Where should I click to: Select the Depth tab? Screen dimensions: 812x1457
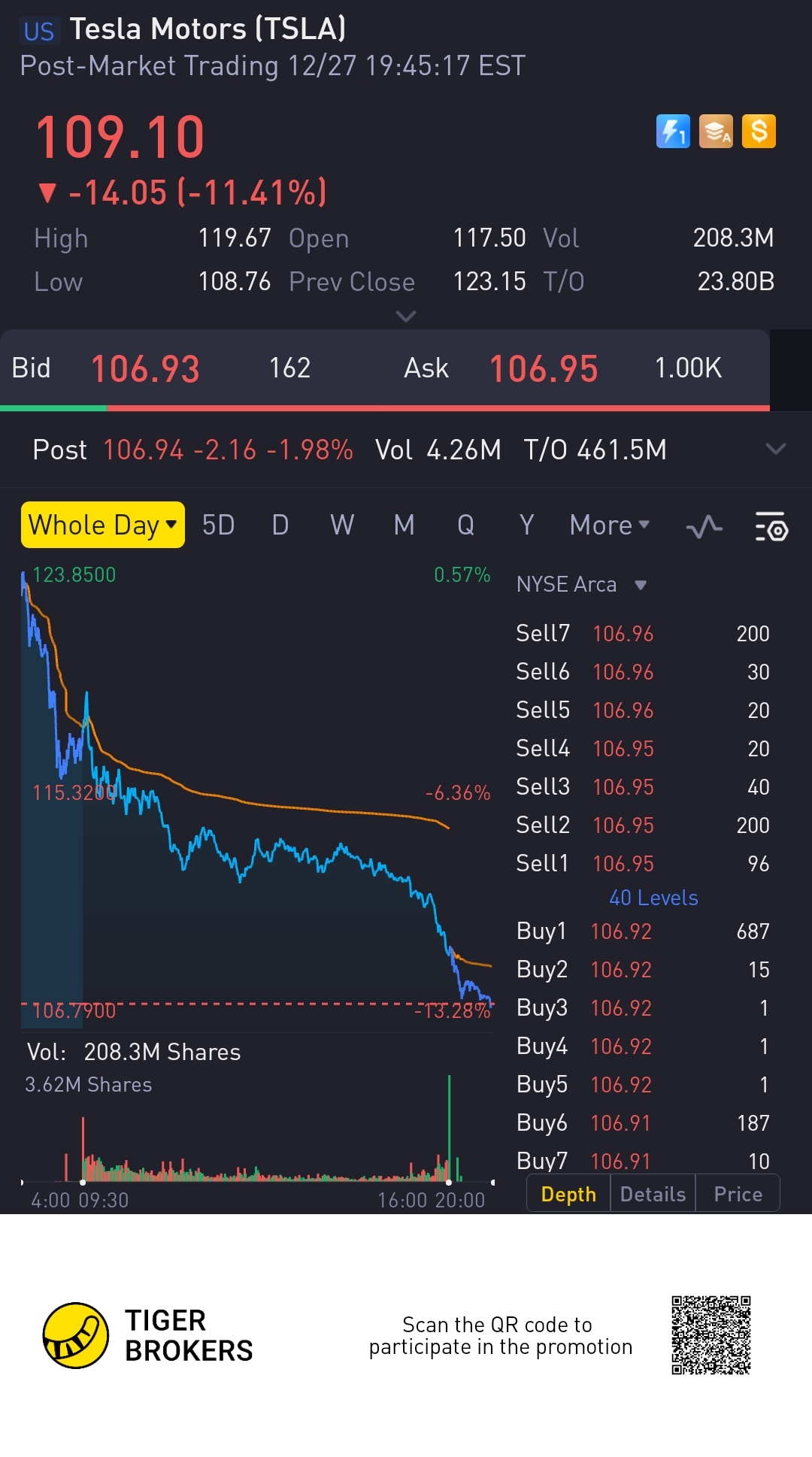point(568,1194)
